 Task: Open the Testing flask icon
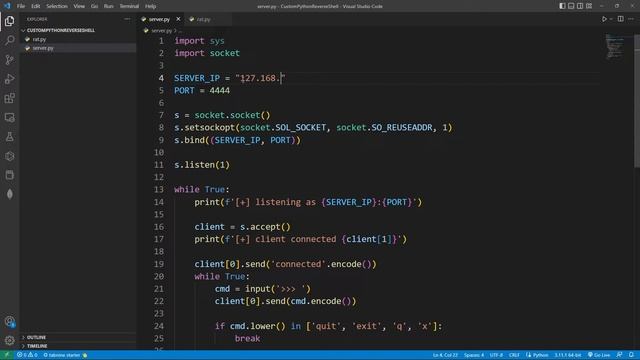click(9, 137)
